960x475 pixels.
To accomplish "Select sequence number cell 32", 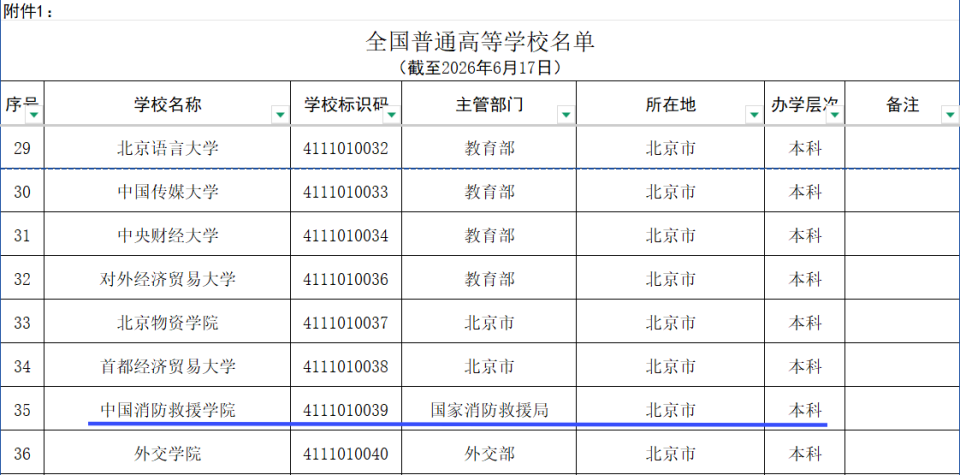I will click(x=22, y=279).
